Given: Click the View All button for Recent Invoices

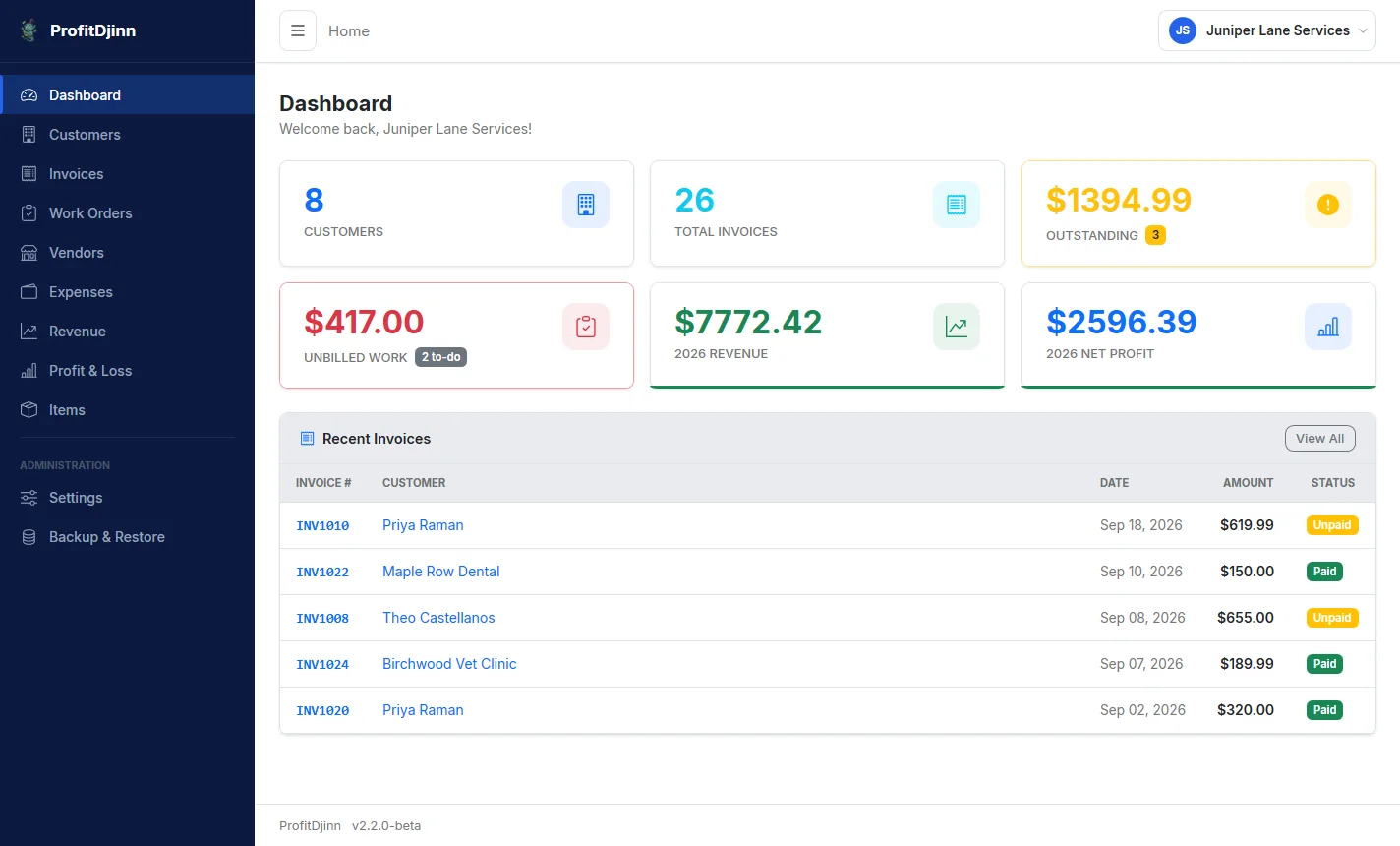Looking at the screenshot, I should pos(1320,439).
